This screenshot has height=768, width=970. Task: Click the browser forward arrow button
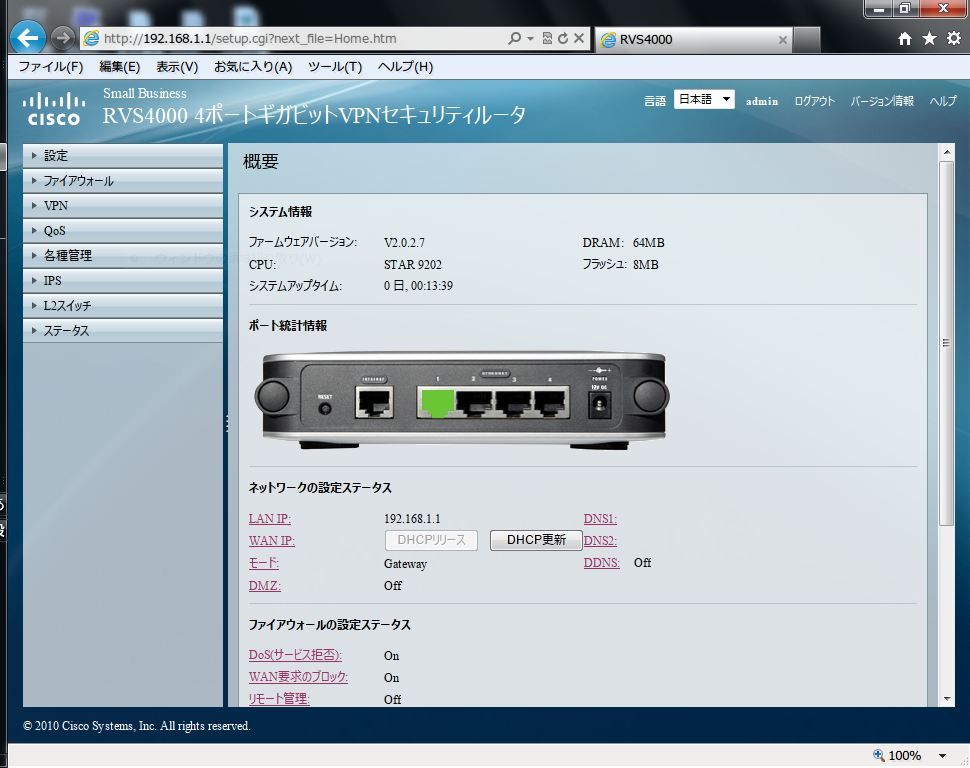click(62, 38)
